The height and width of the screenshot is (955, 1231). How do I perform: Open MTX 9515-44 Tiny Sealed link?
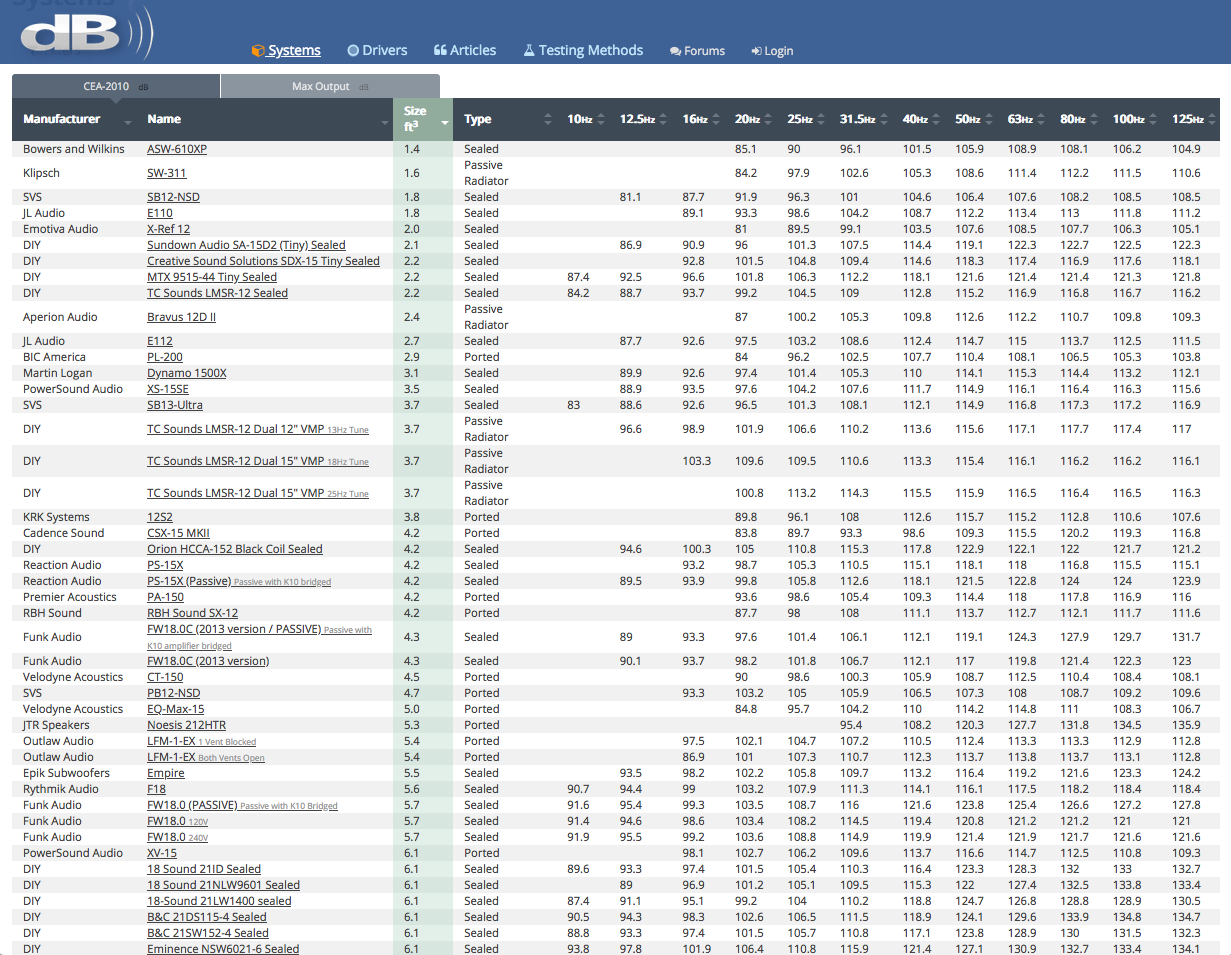coord(212,277)
